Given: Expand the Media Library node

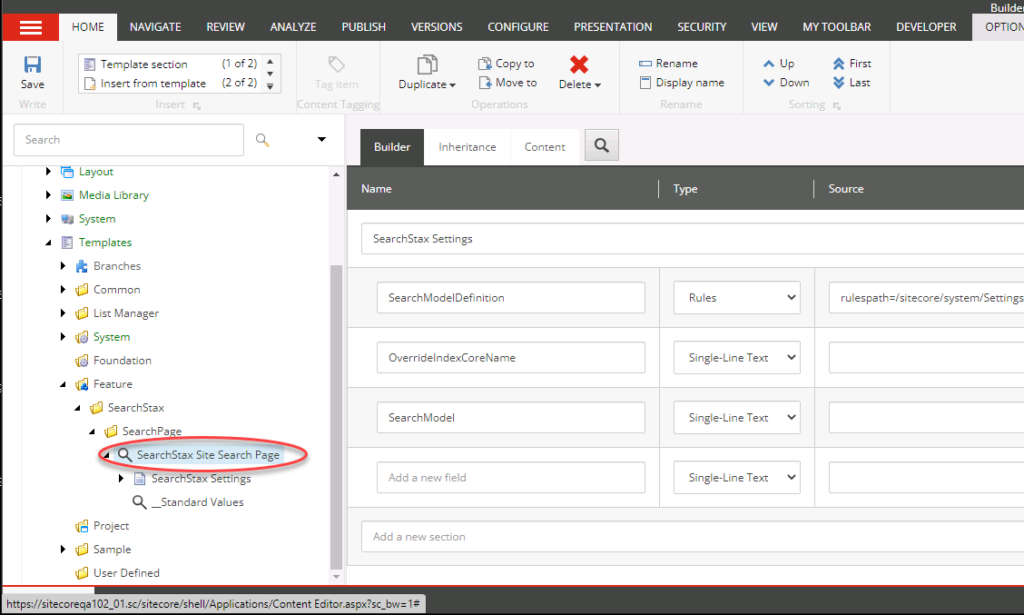Looking at the screenshot, I should (48, 195).
